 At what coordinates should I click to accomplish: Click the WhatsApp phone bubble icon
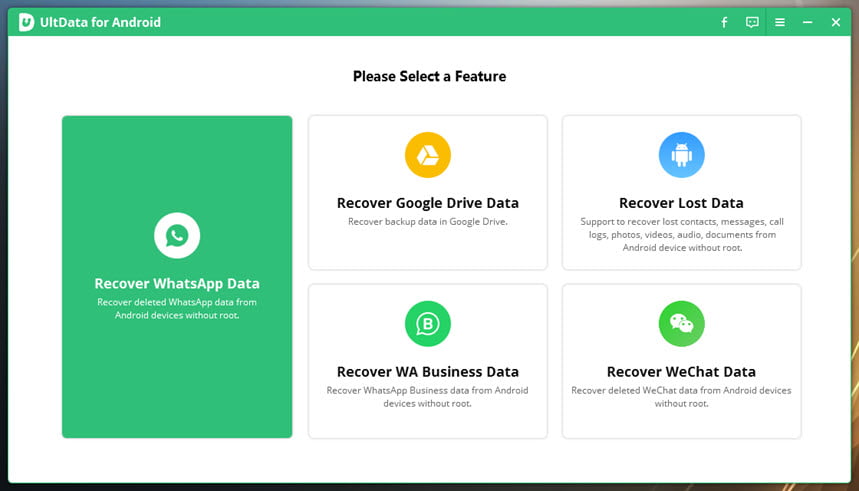[x=177, y=236]
